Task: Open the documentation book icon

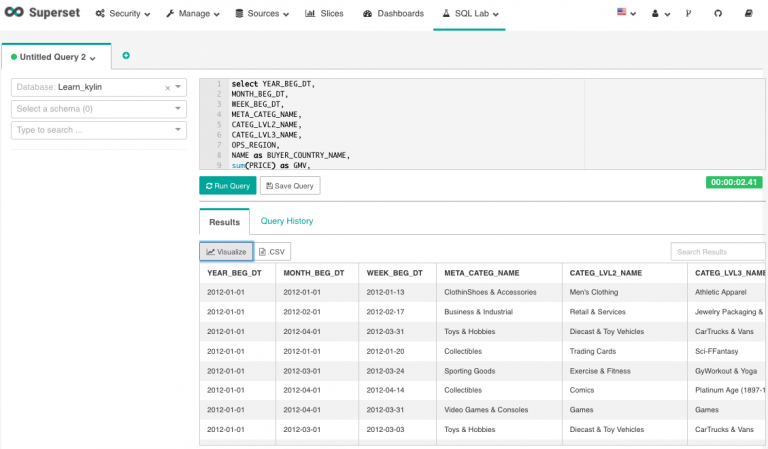Action: [749, 14]
